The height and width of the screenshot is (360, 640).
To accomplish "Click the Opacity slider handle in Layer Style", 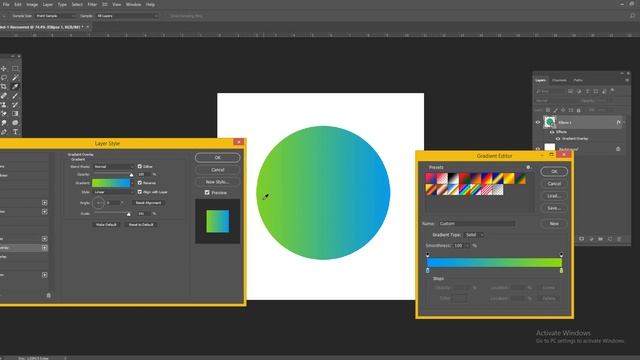I will [x=131, y=175].
